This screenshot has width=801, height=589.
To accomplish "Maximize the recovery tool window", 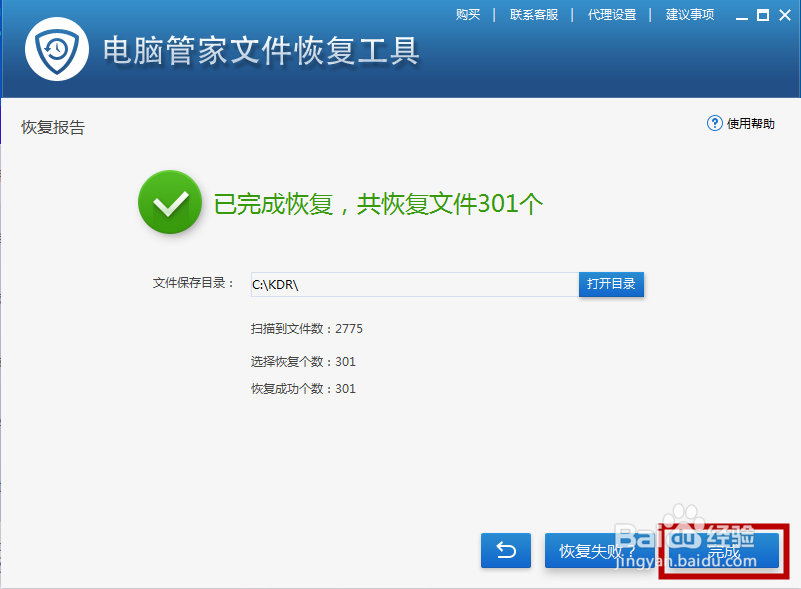I will 762,15.
